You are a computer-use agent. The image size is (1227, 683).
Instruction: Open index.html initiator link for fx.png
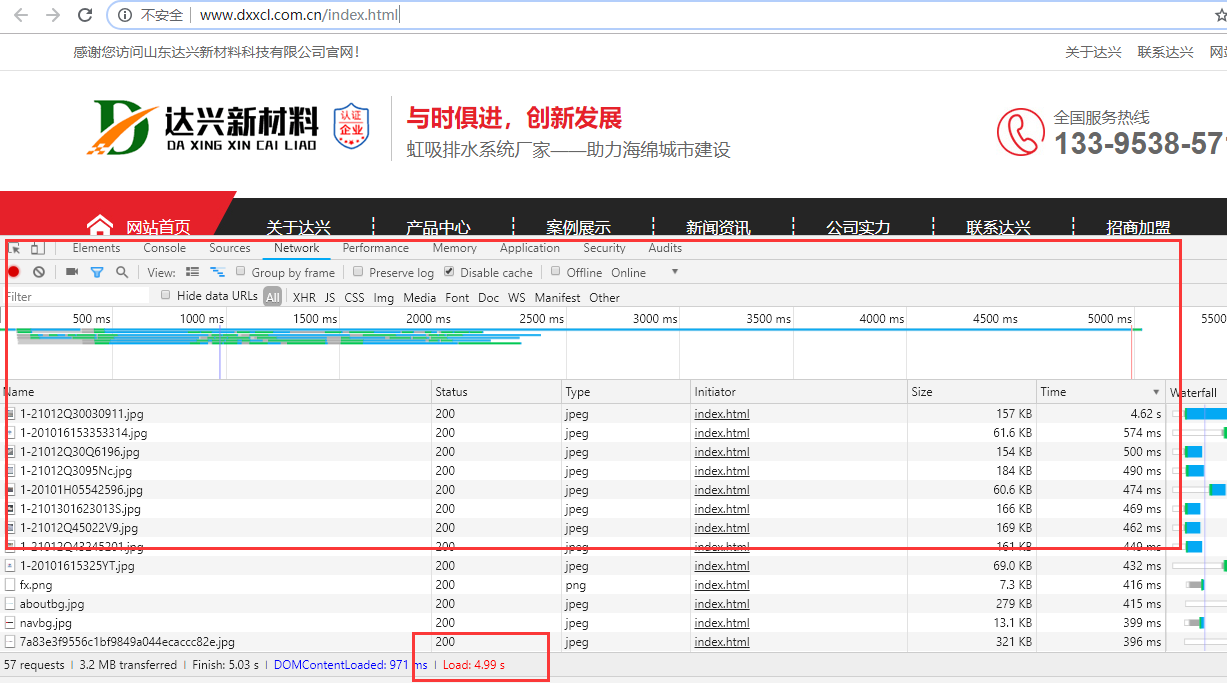point(721,584)
